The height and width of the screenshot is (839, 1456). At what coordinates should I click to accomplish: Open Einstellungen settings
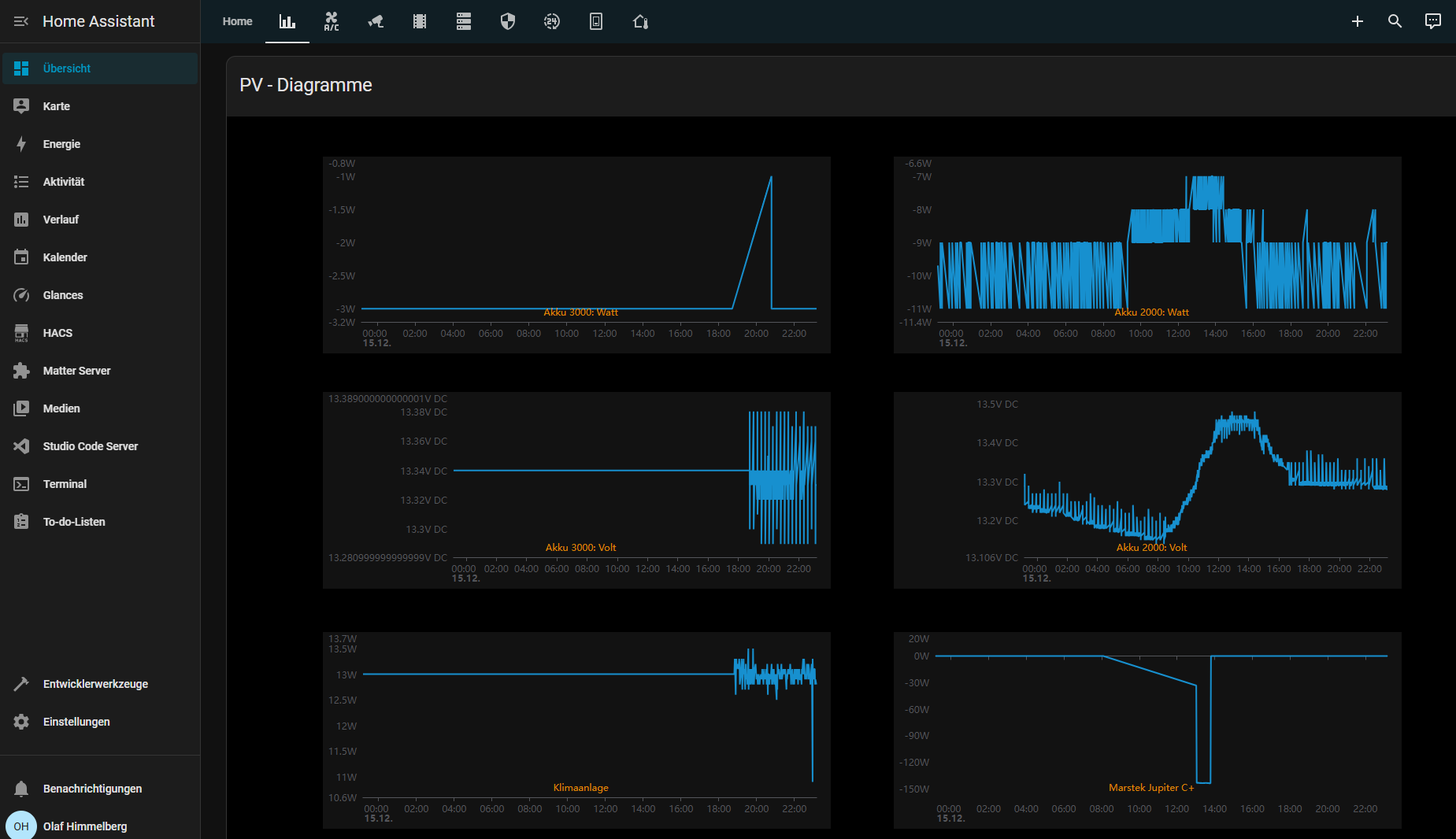click(76, 722)
